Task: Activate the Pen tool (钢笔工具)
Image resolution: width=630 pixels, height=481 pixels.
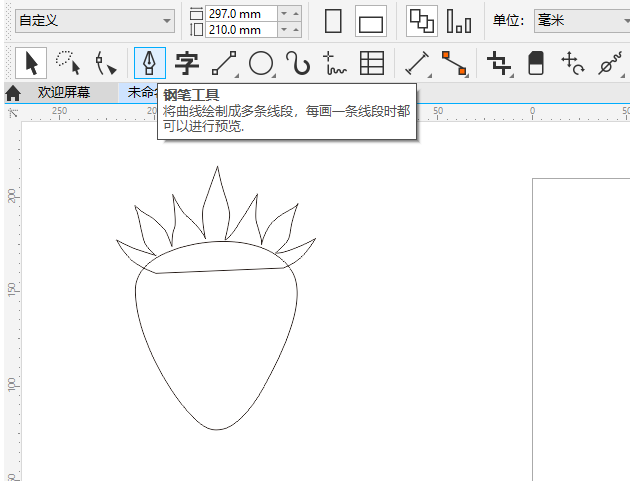Action: coord(150,64)
